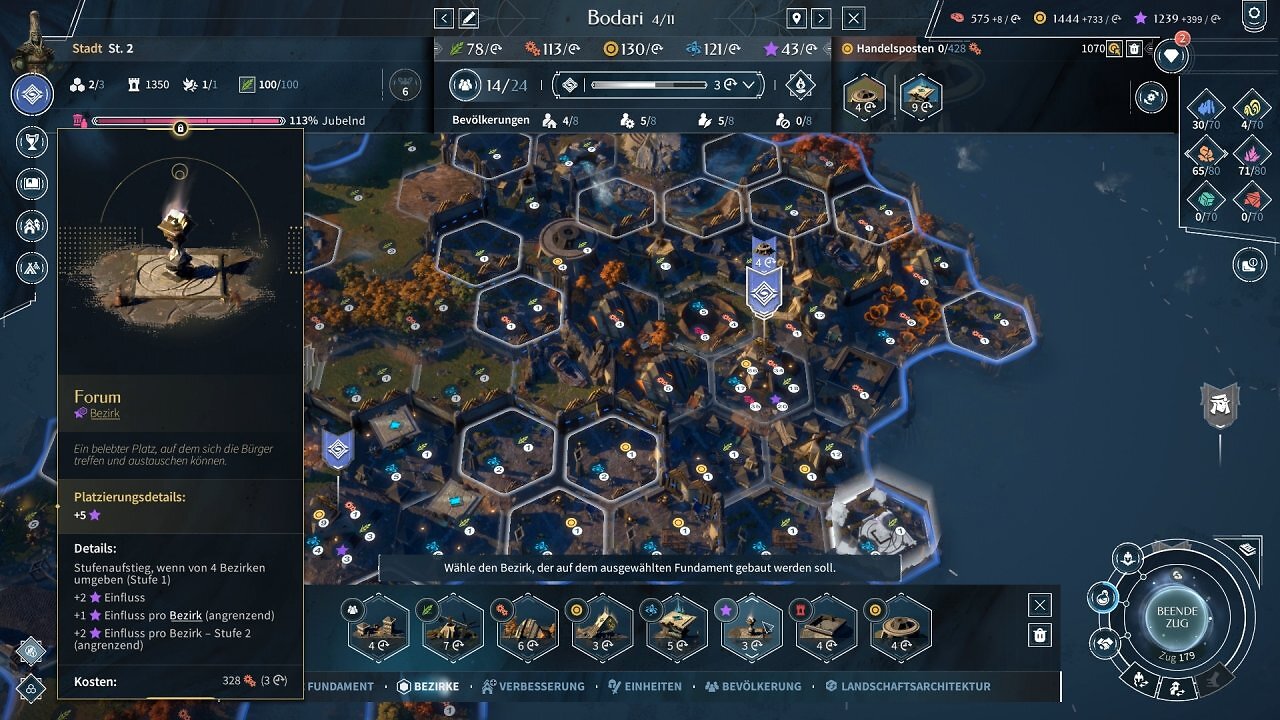Open the population group icon in left sidebar
Viewport: 1280px width, 720px height.
[x=32, y=225]
